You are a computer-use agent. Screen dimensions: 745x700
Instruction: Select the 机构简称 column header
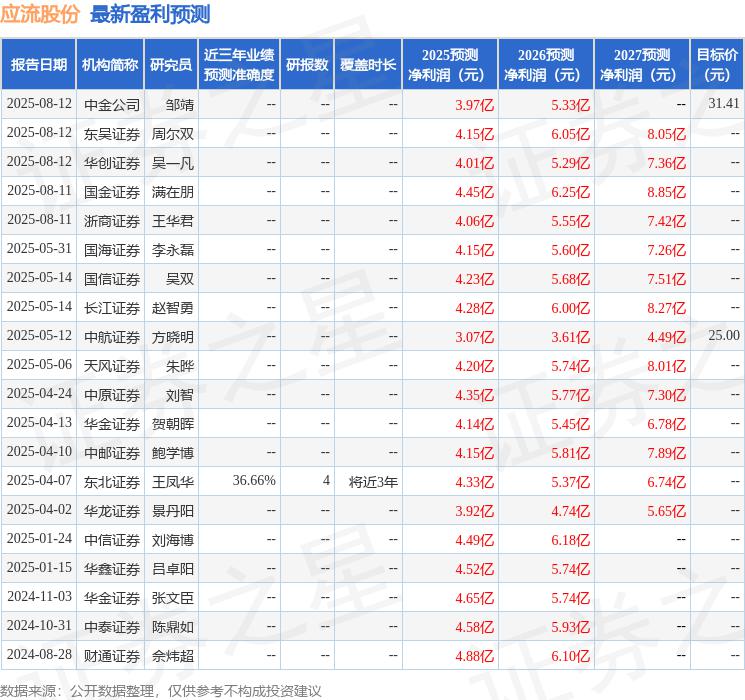[x=110, y=65]
